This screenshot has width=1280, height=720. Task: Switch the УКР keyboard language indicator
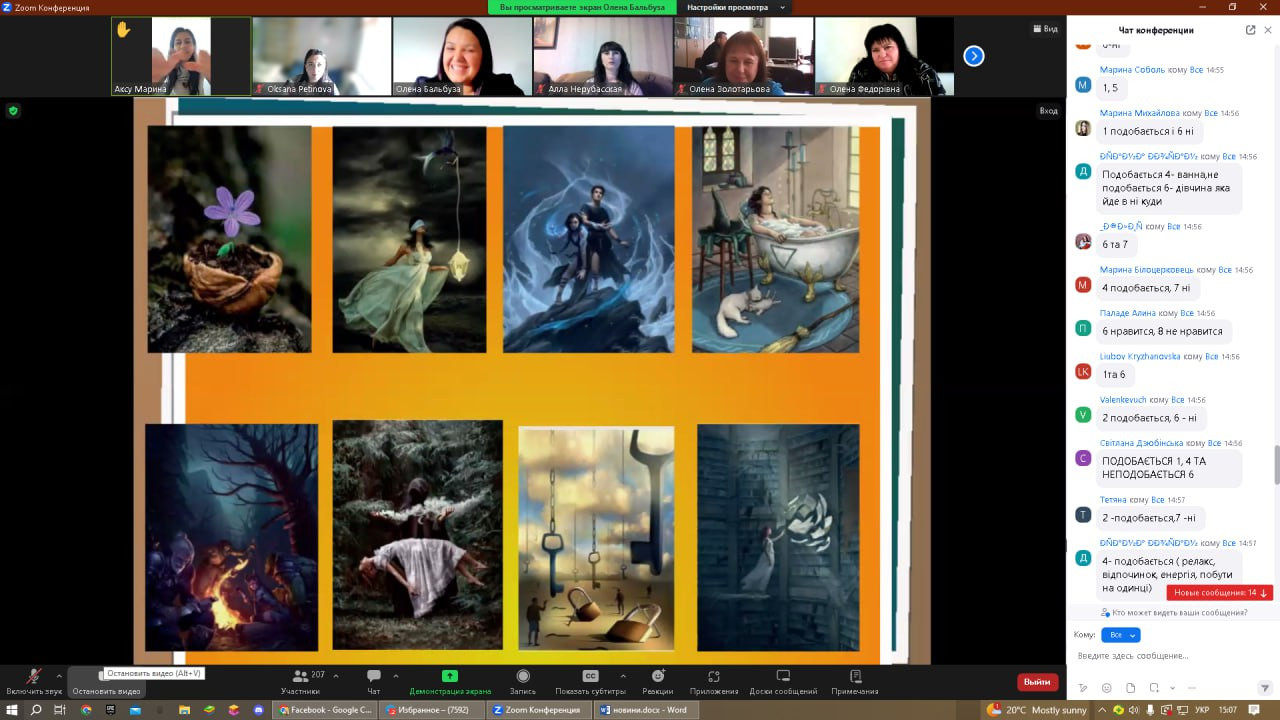click(1202, 710)
